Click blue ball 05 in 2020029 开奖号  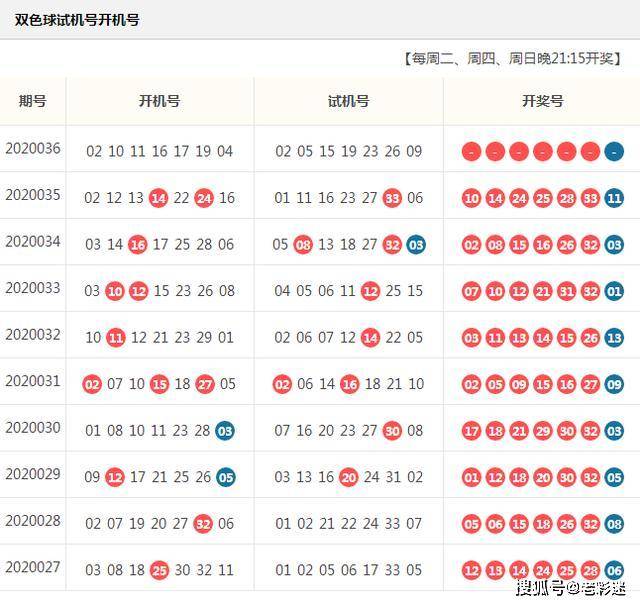coord(614,477)
